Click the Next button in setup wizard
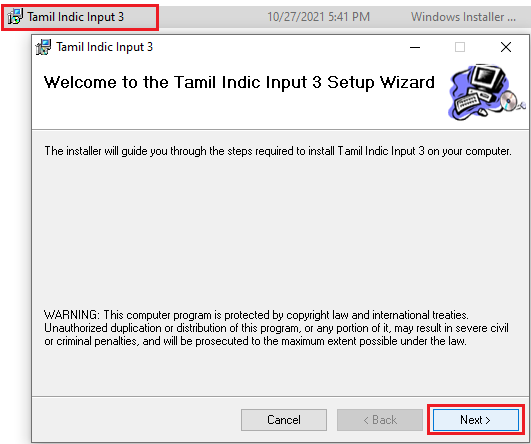Image resolution: width=531 pixels, height=444 pixels. 476,420
